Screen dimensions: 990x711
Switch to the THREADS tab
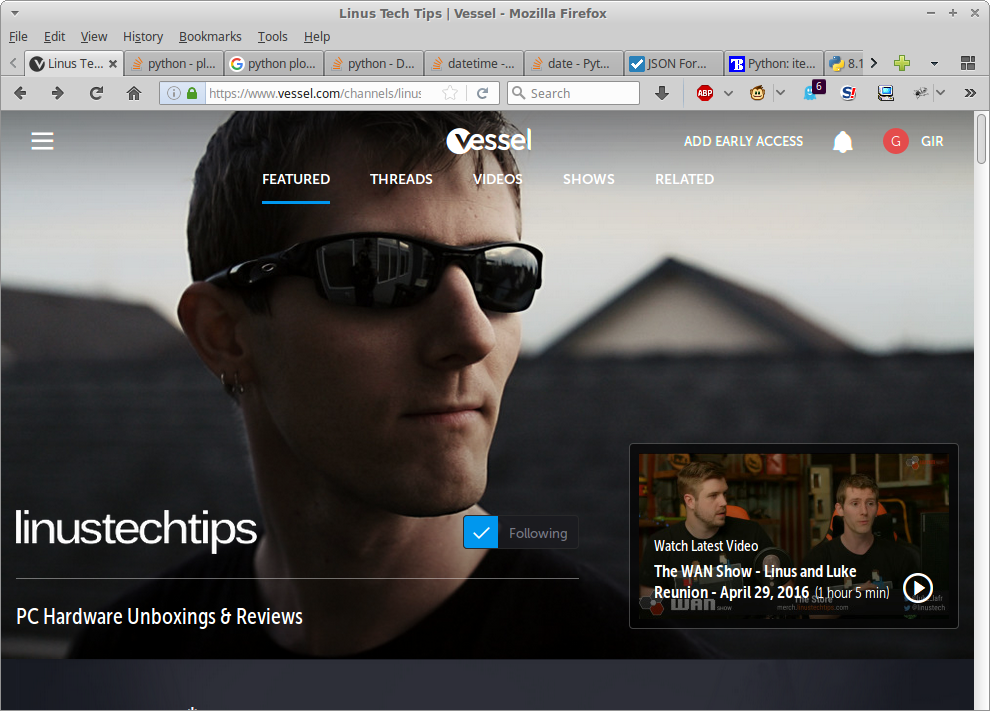(x=401, y=179)
